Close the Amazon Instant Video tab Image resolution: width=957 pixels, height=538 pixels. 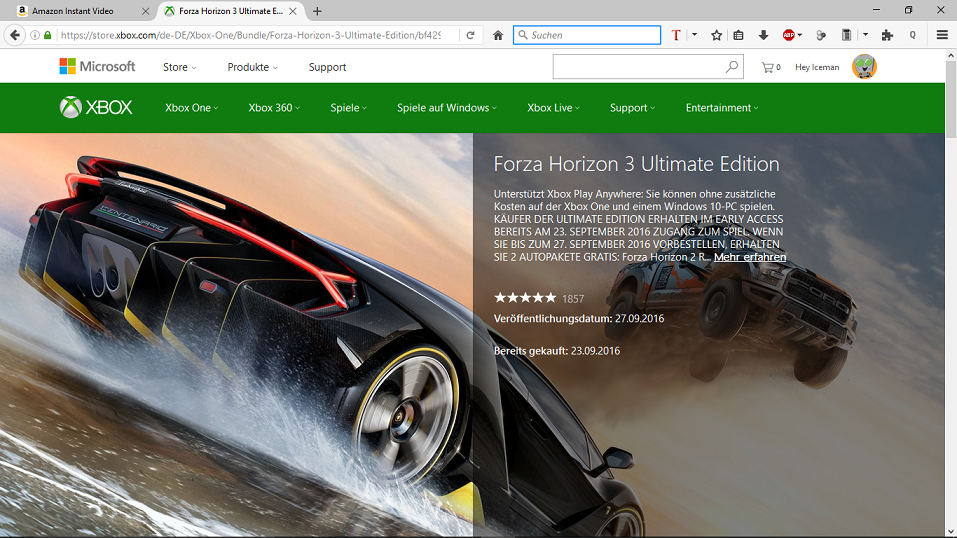click(145, 11)
